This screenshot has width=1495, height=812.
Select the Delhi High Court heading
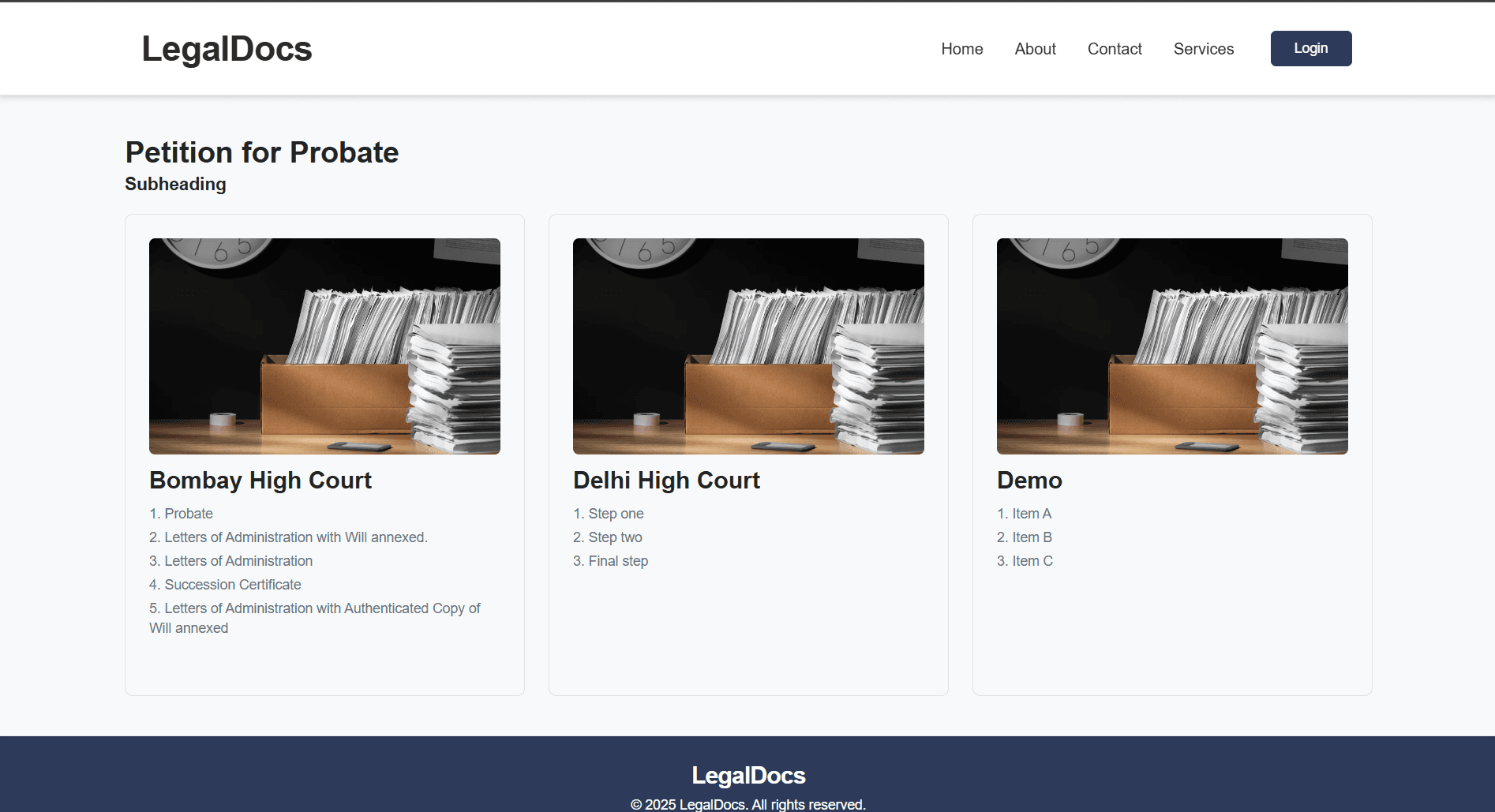click(x=666, y=480)
